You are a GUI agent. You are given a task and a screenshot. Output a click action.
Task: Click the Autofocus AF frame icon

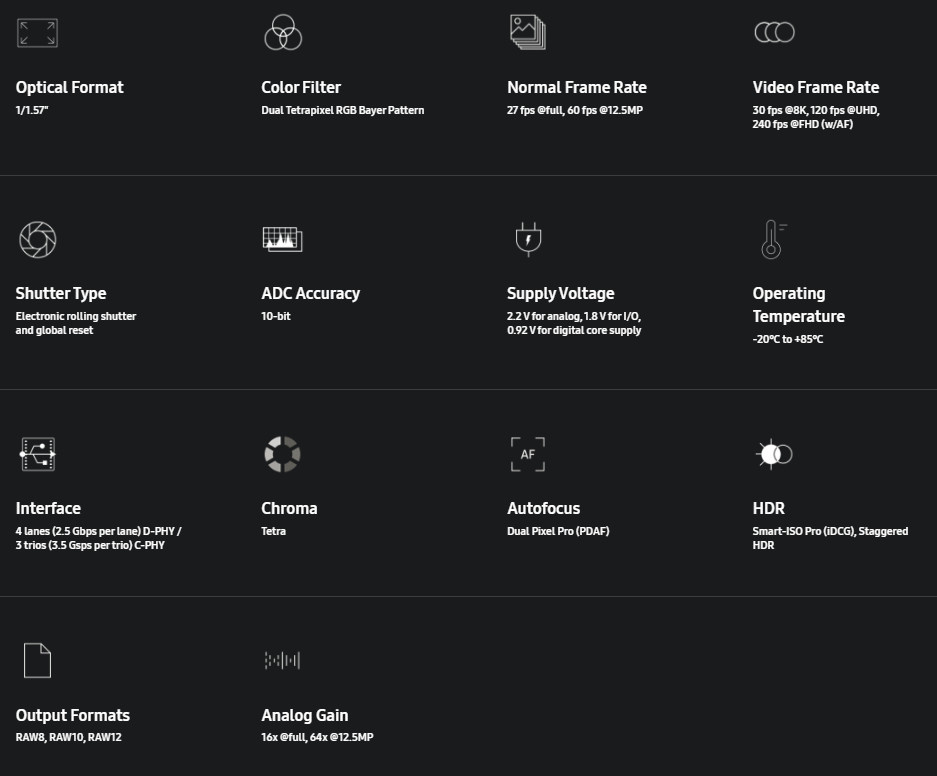click(527, 454)
